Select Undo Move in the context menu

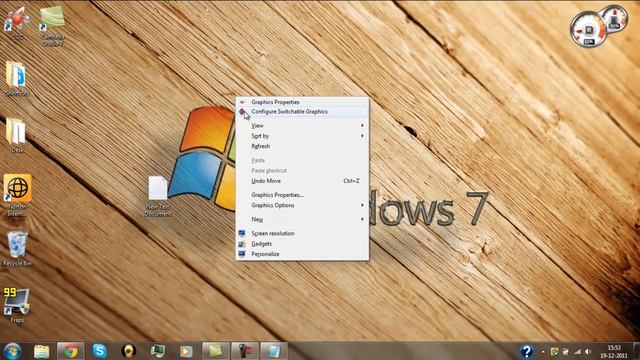pos(302,180)
